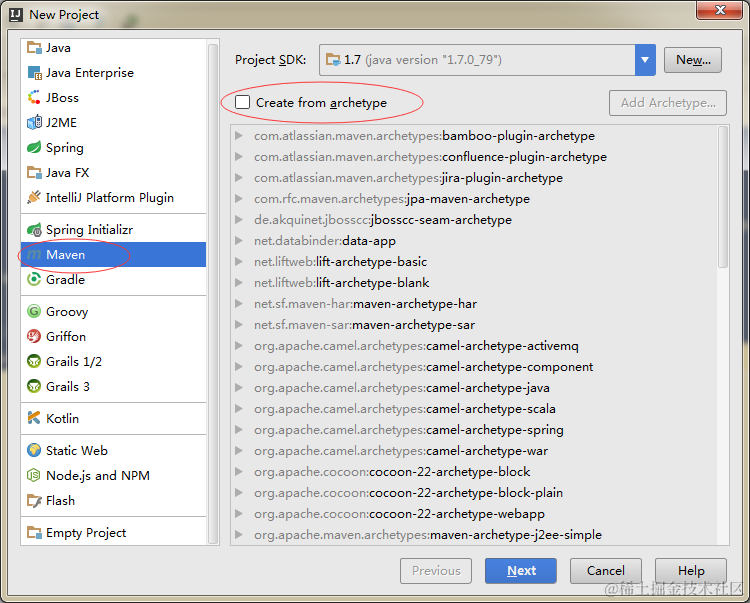Select the Static Web project type
Viewport: 750px width, 603px height.
point(113,450)
